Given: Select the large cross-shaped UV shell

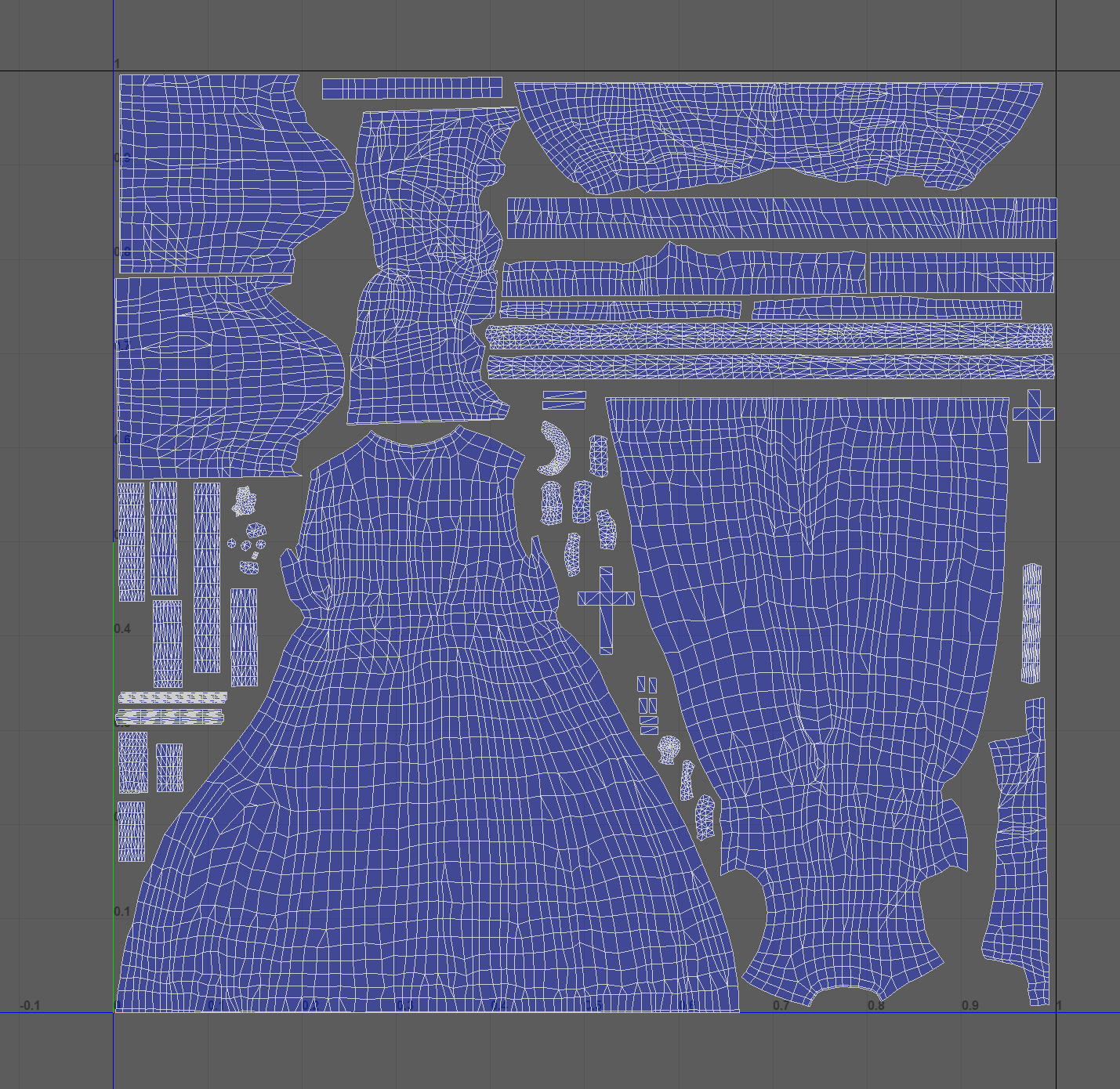Looking at the screenshot, I should pos(606,610).
